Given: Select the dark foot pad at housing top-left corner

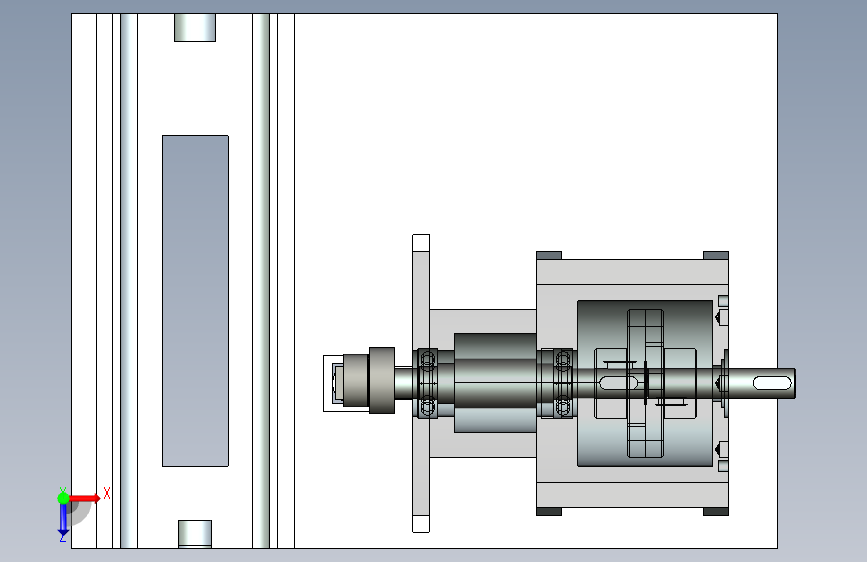Looking at the screenshot, I should pyautogui.click(x=549, y=255).
